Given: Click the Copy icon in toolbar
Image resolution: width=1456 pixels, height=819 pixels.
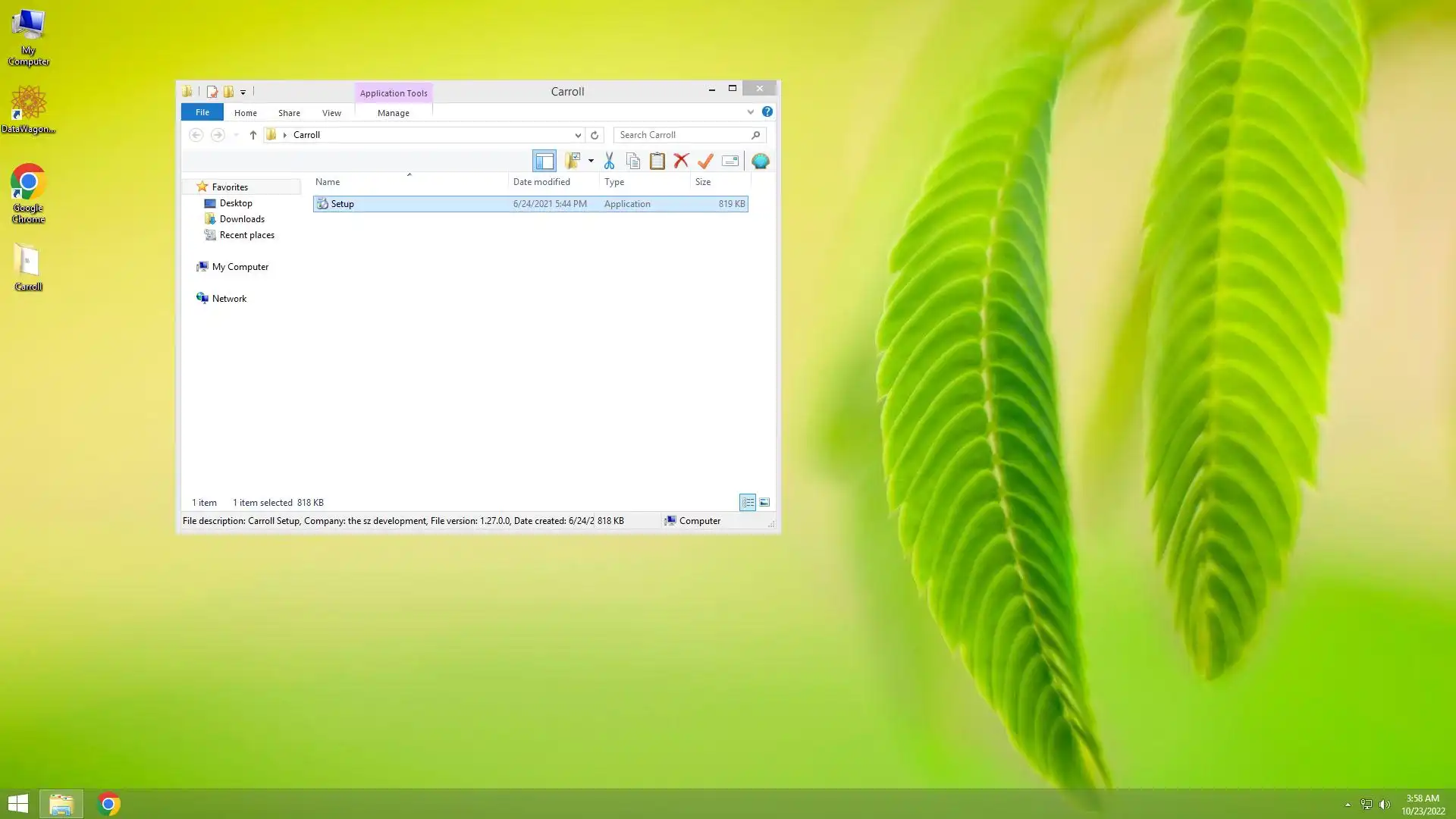Looking at the screenshot, I should point(633,161).
